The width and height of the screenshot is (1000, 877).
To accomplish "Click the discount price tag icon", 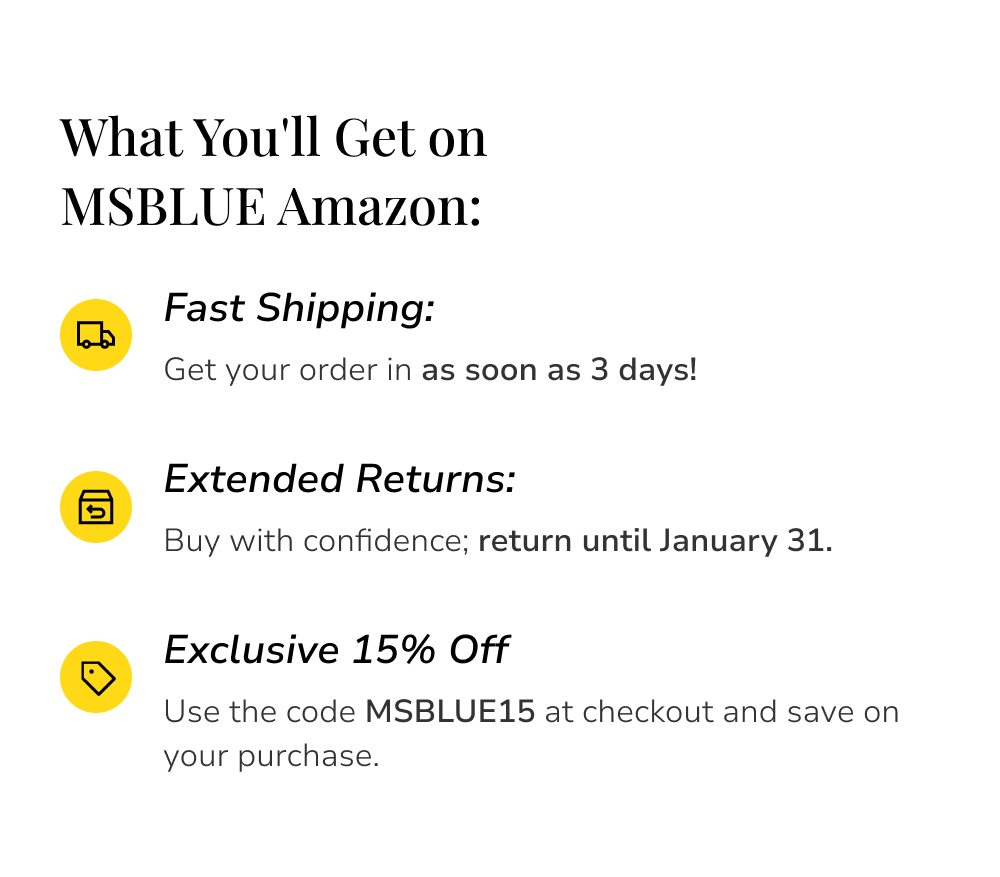I will 96,677.
